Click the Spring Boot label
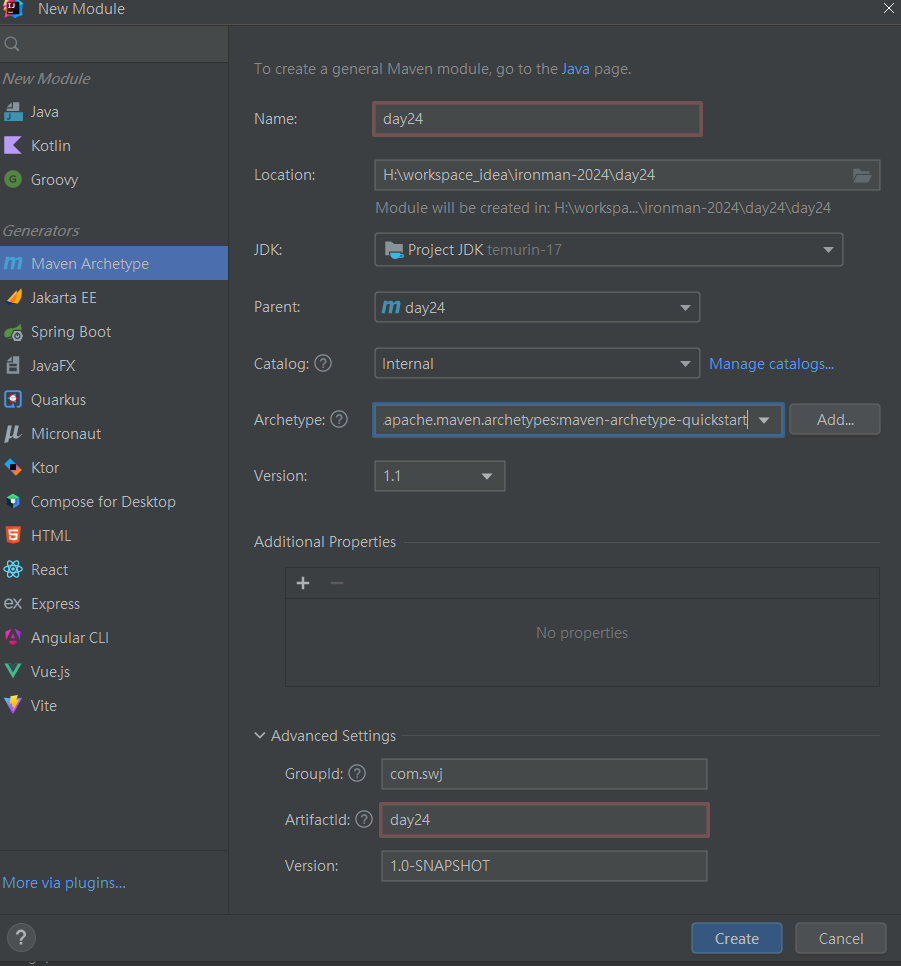Screen dimensions: 901x966 point(71,332)
